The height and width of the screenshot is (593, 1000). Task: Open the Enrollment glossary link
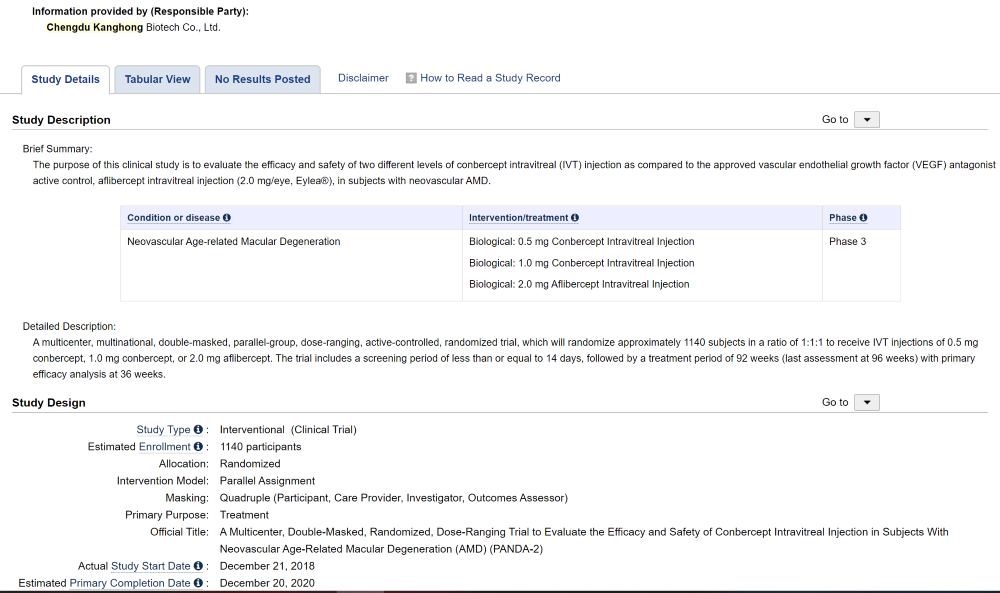click(164, 447)
